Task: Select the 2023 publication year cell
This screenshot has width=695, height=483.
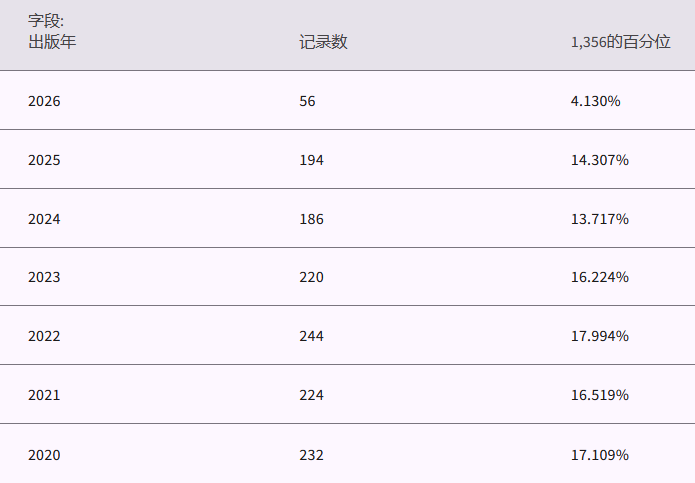Action: click(x=44, y=277)
